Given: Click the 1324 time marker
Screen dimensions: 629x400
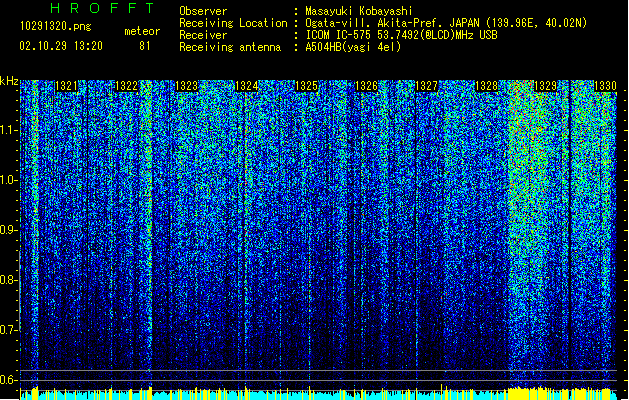Looking at the screenshot, I should click(x=246, y=86).
